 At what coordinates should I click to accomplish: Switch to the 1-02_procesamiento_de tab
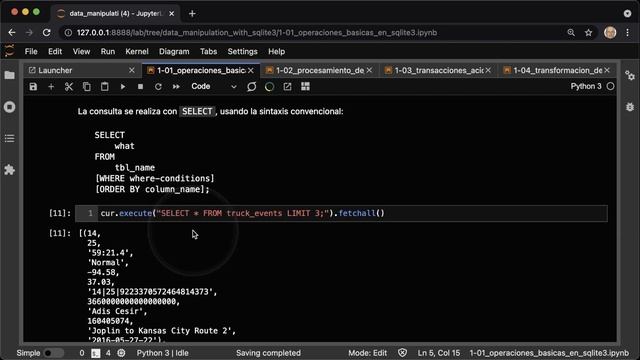[x=320, y=71]
